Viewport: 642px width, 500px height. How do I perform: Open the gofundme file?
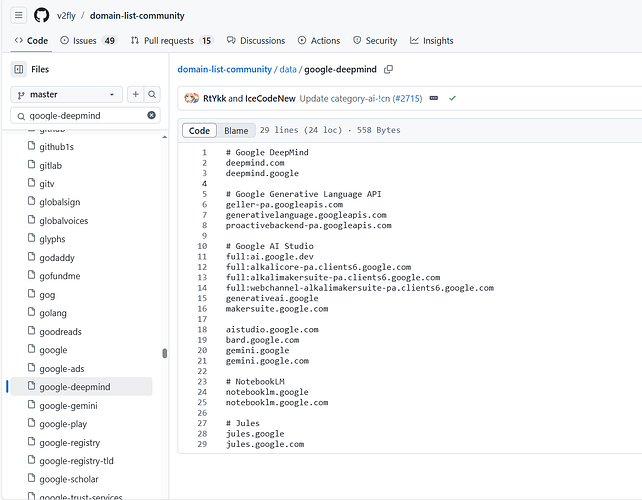(60, 276)
